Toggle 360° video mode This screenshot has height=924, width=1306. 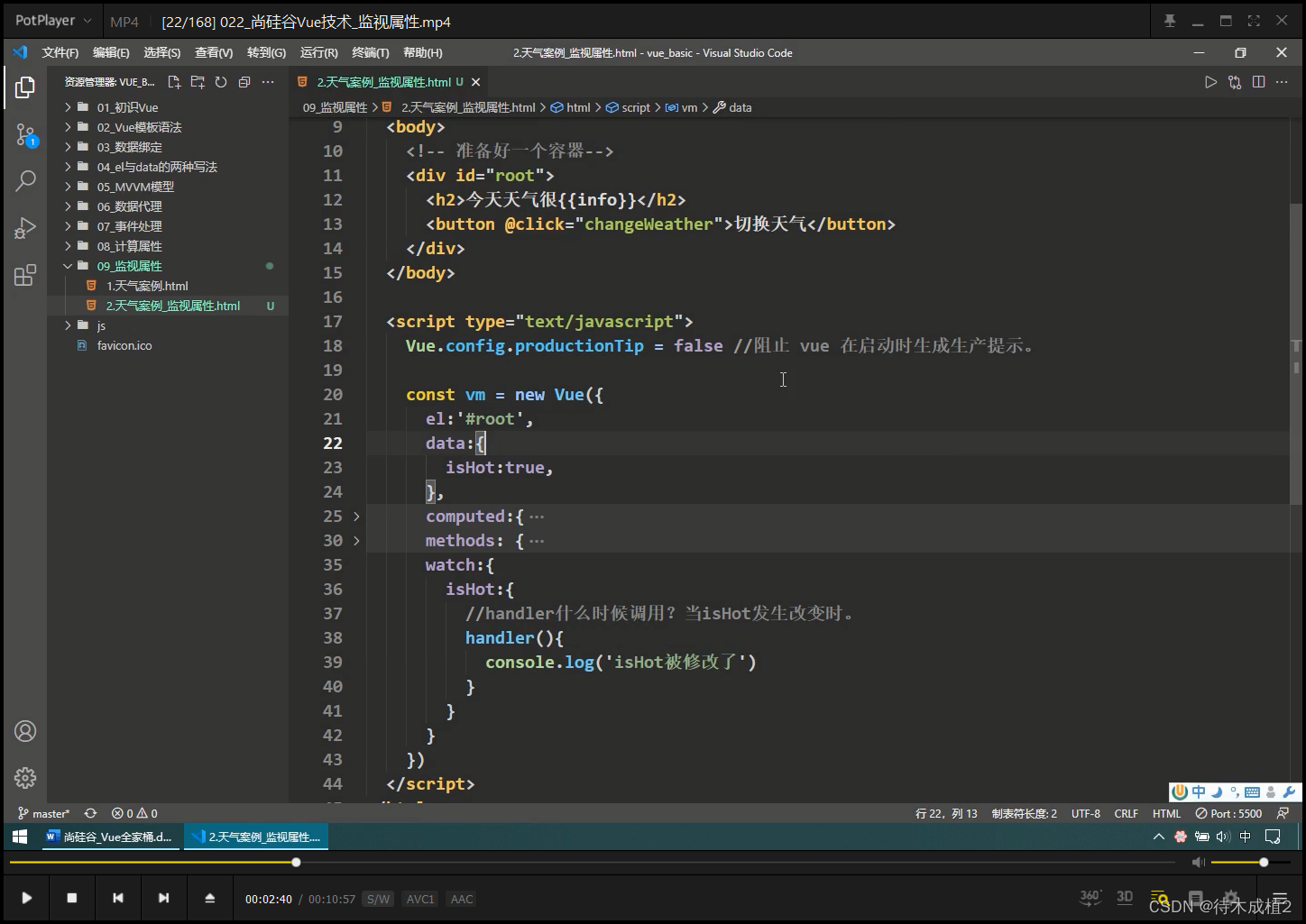tap(1090, 897)
